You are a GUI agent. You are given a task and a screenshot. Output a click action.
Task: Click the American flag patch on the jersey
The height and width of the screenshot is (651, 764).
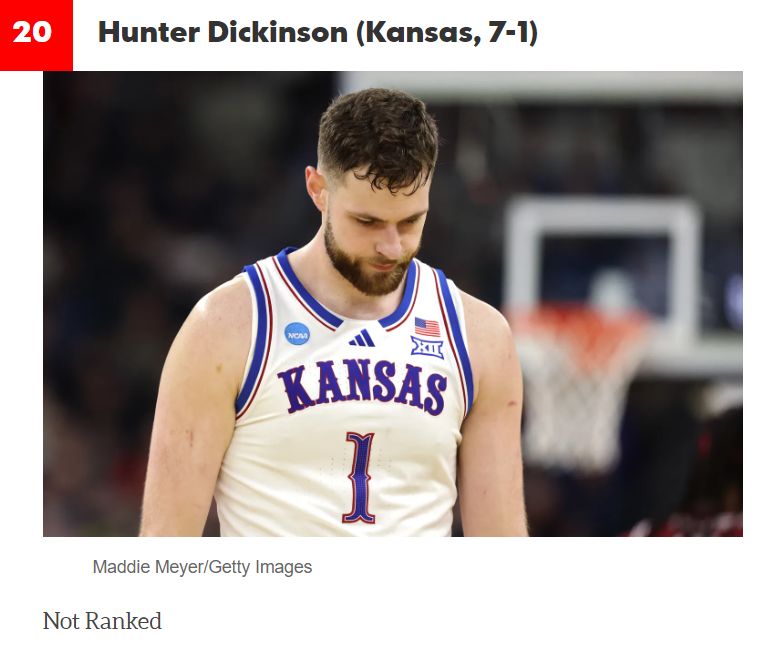click(427, 327)
